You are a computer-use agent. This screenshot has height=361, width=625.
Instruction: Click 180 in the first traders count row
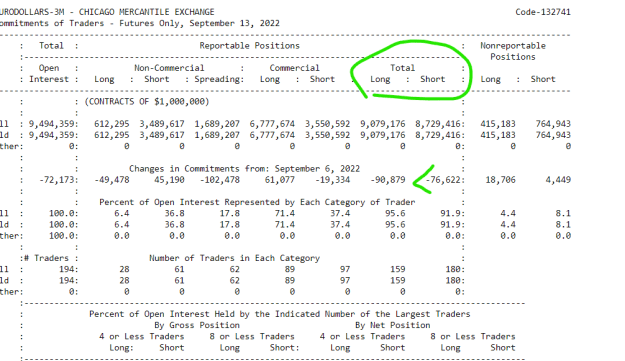point(454,269)
